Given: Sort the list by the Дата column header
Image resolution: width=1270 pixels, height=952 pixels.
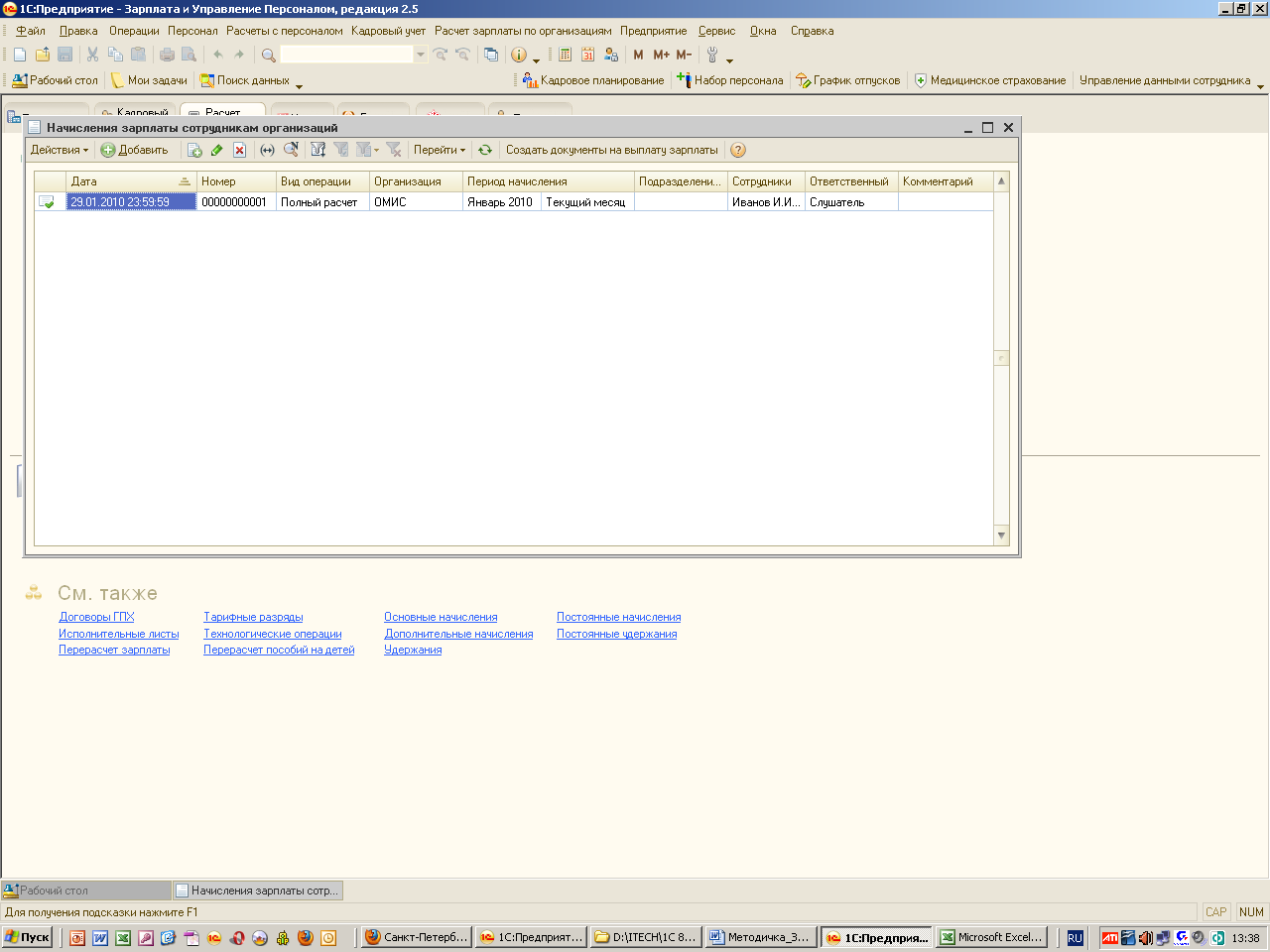Looking at the screenshot, I should [x=131, y=181].
